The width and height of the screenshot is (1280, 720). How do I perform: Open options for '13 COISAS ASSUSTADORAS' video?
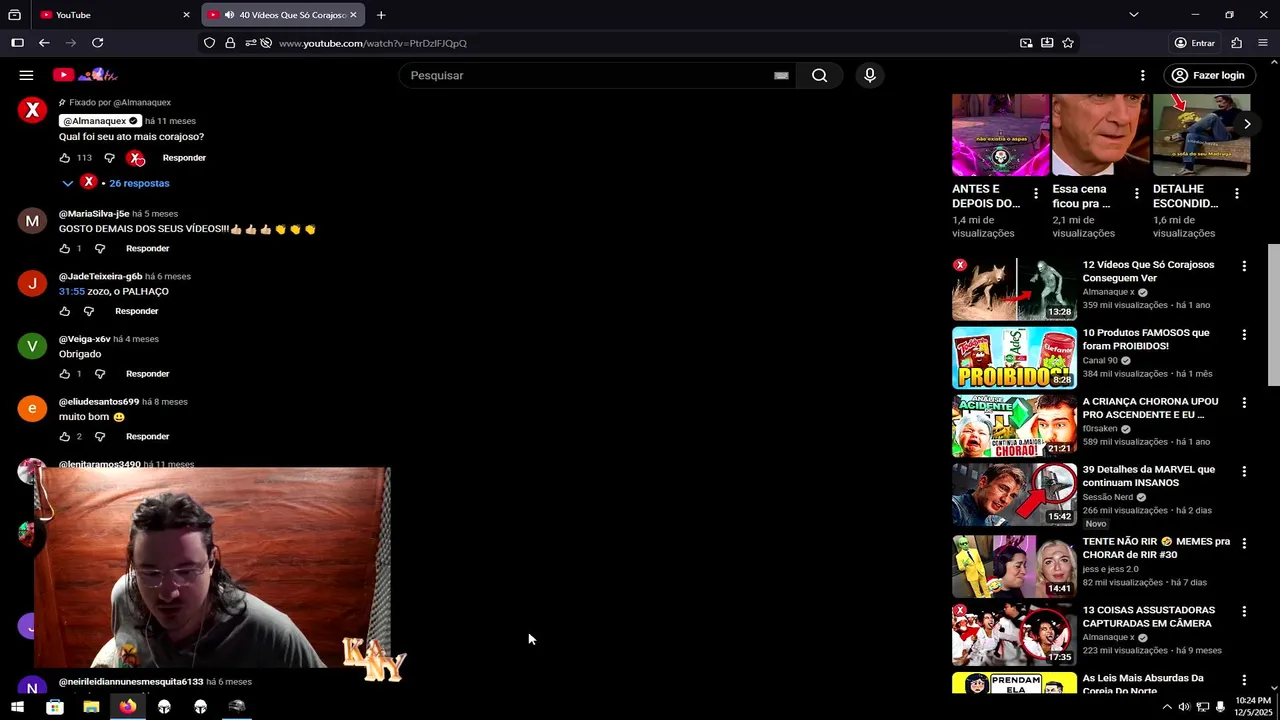click(1244, 611)
